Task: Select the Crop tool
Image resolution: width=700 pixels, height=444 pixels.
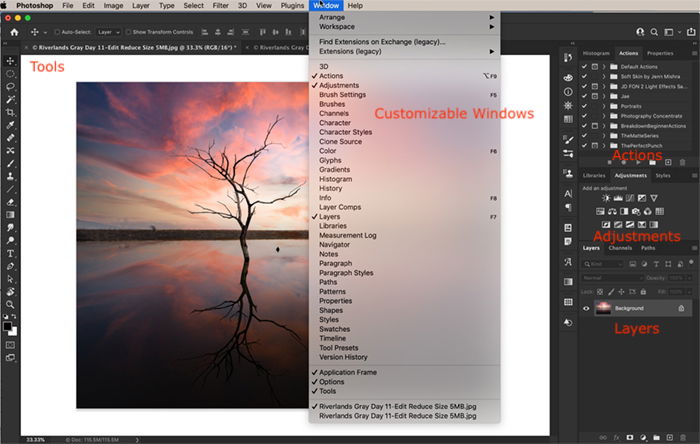Action: (x=10, y=112)
